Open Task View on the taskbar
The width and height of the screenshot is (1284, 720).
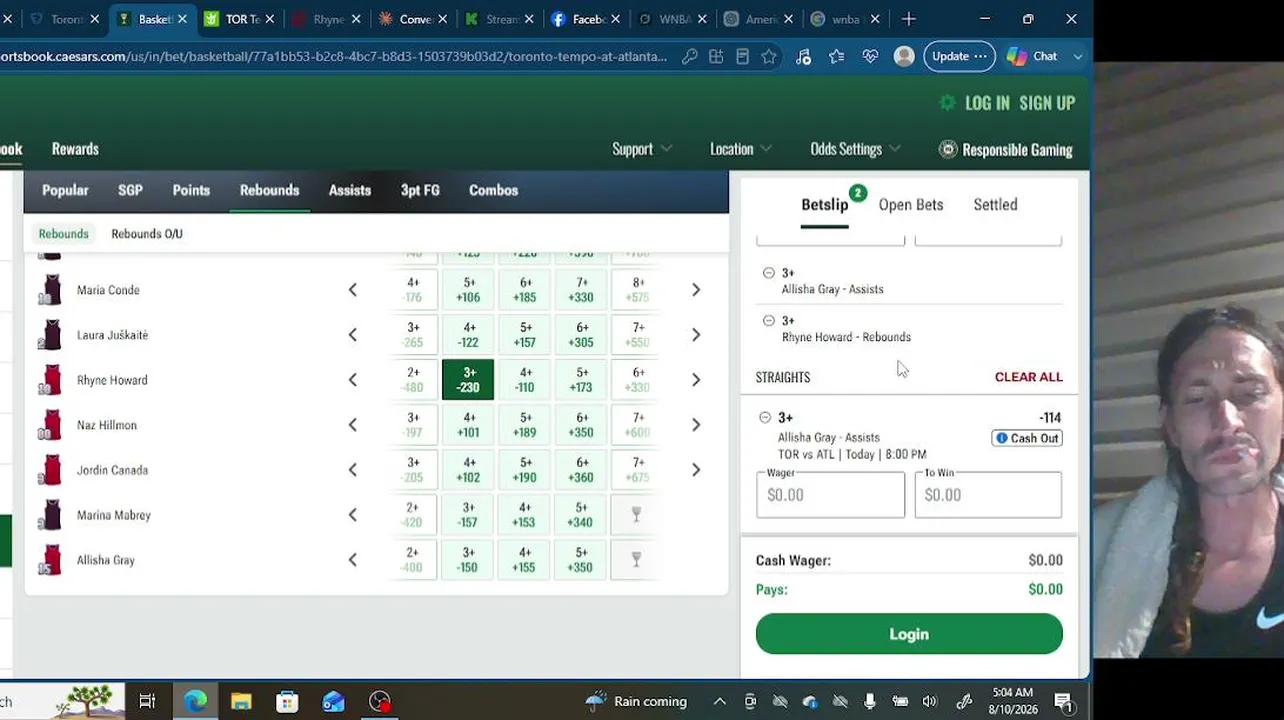tap(147, 702)
